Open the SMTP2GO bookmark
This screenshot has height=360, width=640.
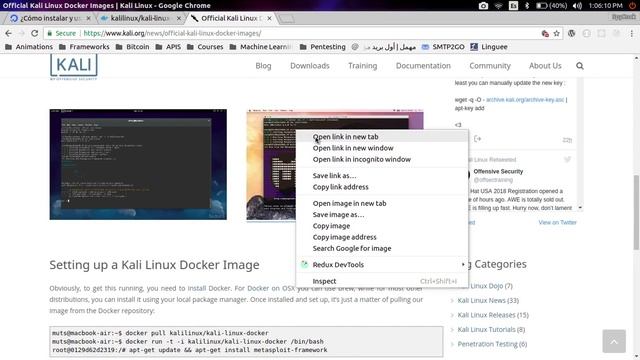pyautogui.click(x=443, y=47)
